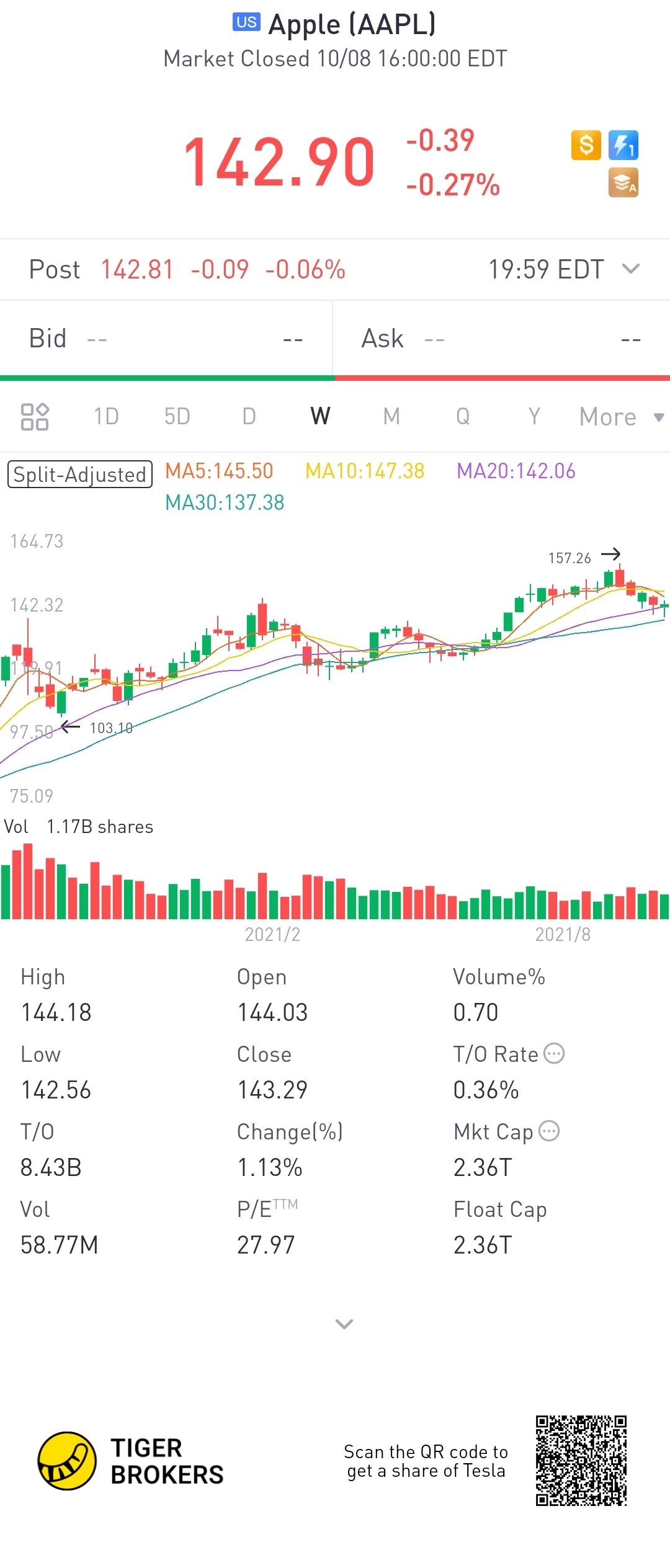Tap the orange dollar sign icon
The width and height of the screenshot is (670, 1568).
[586, 145]
